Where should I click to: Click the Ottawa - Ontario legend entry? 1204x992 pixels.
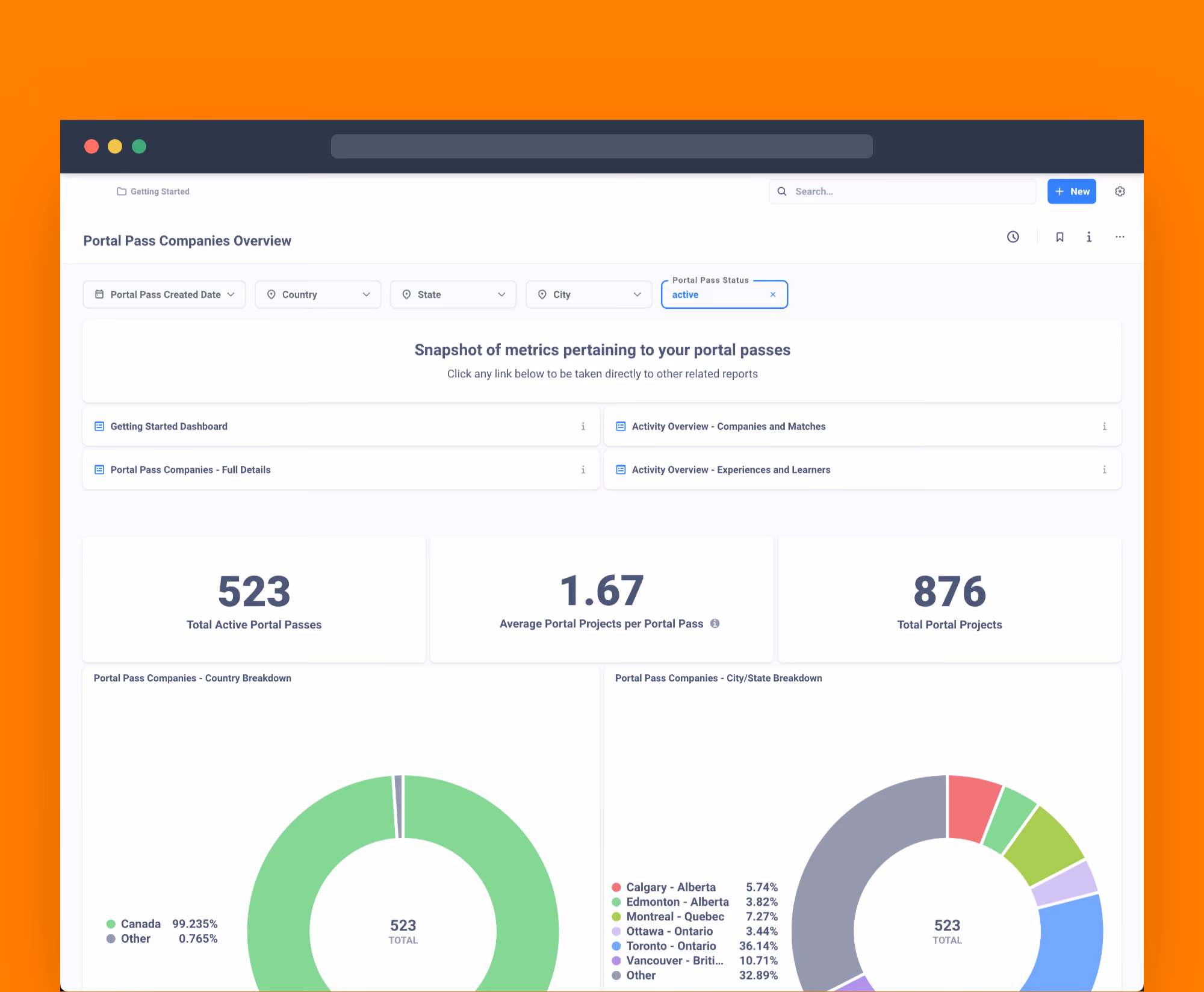click(695, 931)
